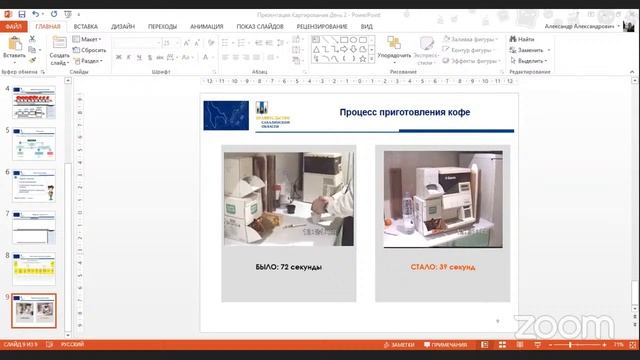Image resolution: width=640 pixels, height=360 pixels.
Task: Switch to the РЕЦЕНЗИРОВАНИЕ tab
Action: 322,27
